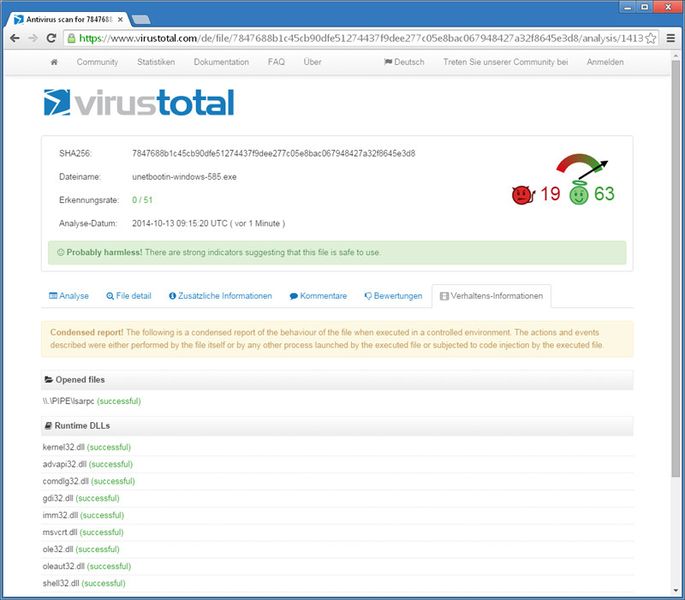Open a new tab with the blank tab button
The width and height of the screenshot is (685, 600).
141,20
